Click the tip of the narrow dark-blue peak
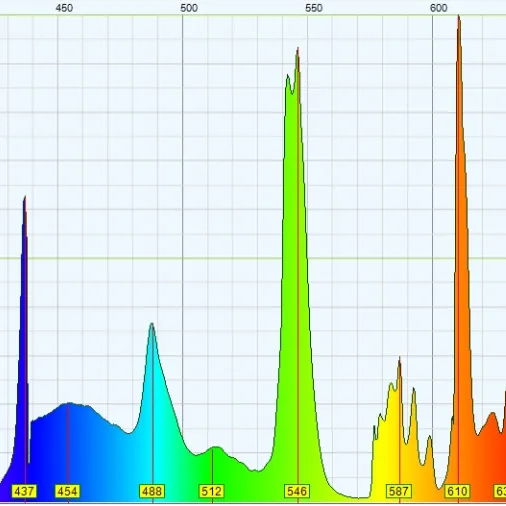This screenshot has width=506, height=506. pyautogui.click(x=25, y=197)
